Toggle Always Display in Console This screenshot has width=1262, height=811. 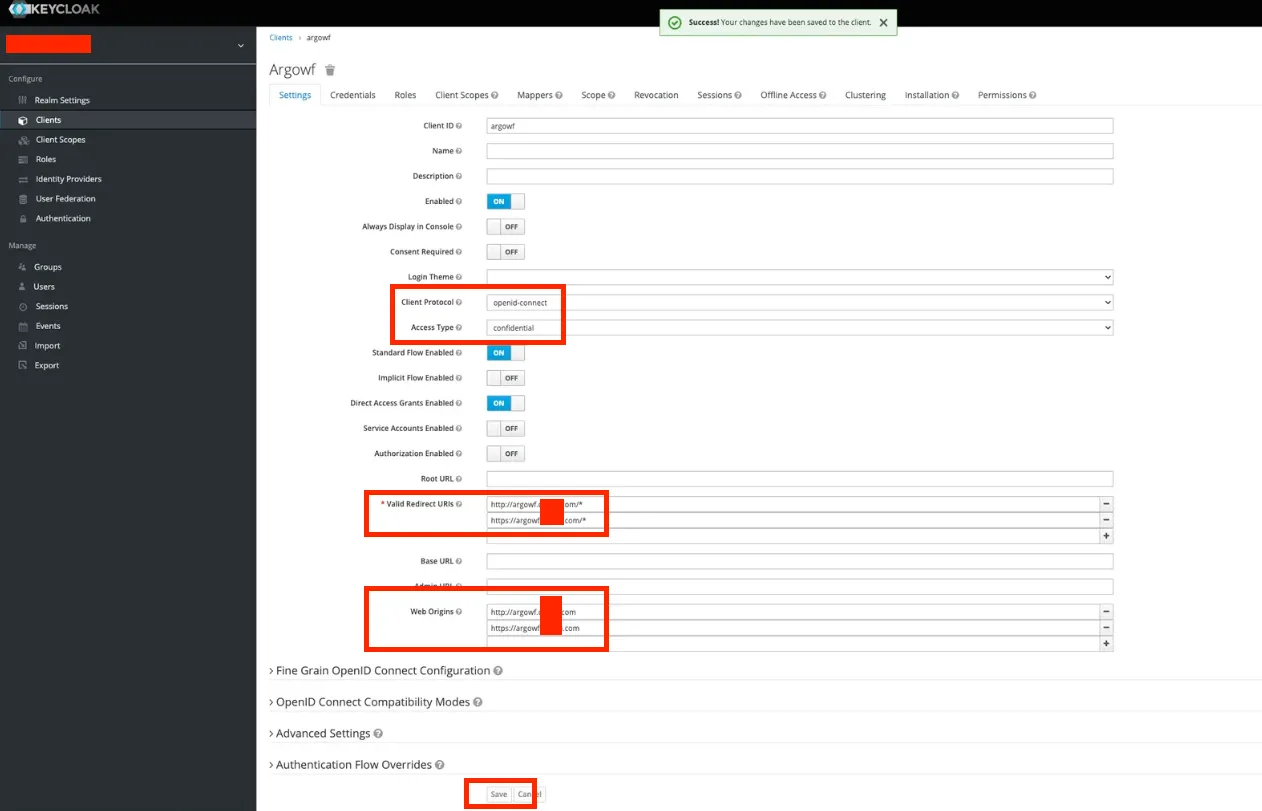(505, 227)
